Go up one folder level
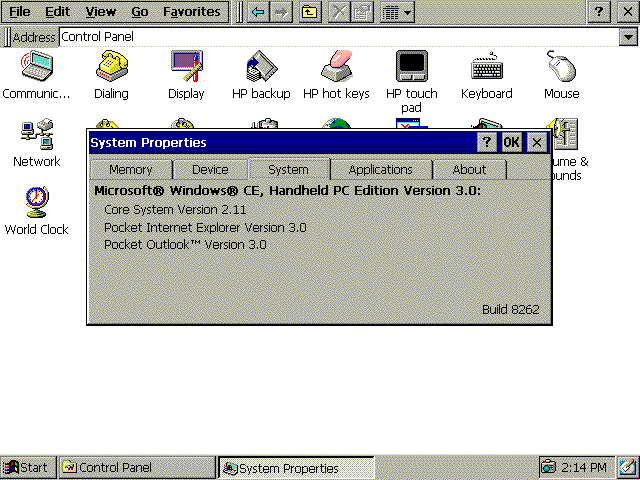 (310, 12)
